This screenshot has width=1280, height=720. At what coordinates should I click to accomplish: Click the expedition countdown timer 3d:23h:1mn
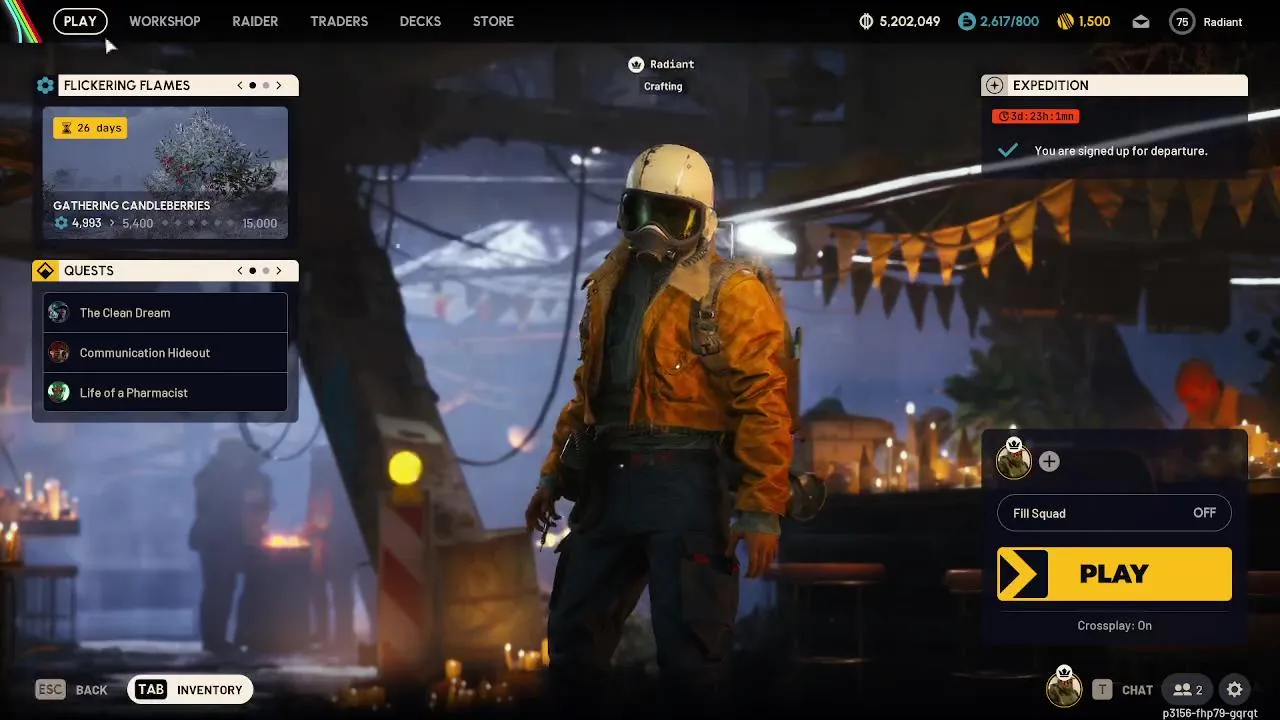click(x=1036, y=116)
